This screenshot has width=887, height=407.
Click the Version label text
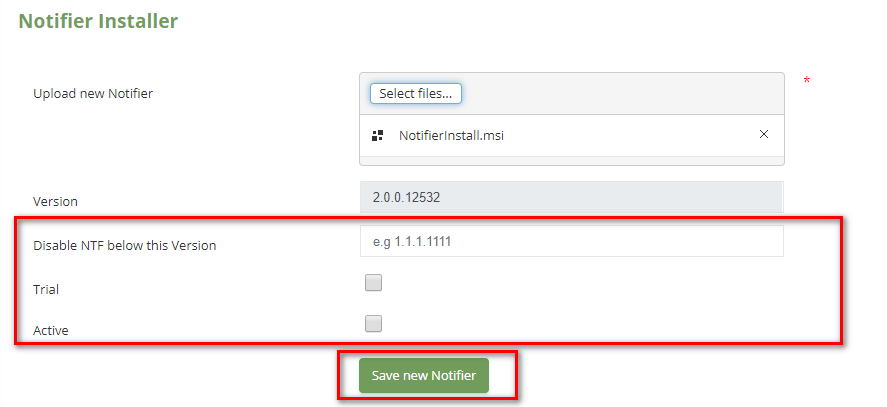tap(56, 201)
